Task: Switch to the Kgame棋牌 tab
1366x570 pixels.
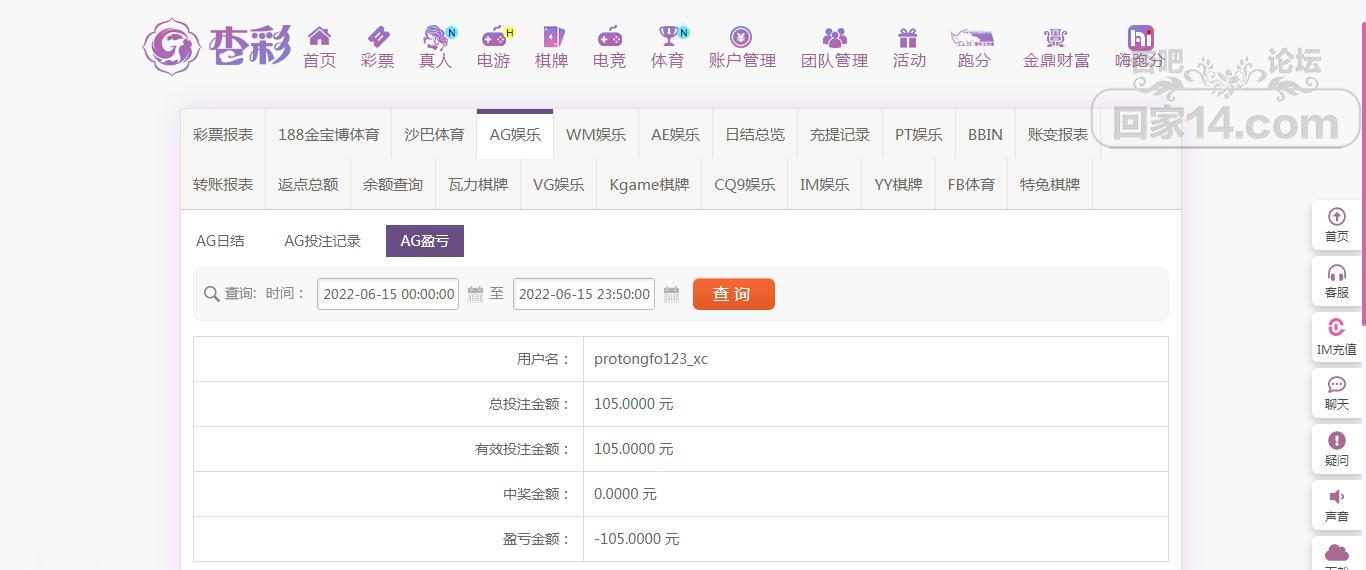Action: coord(649,184)
